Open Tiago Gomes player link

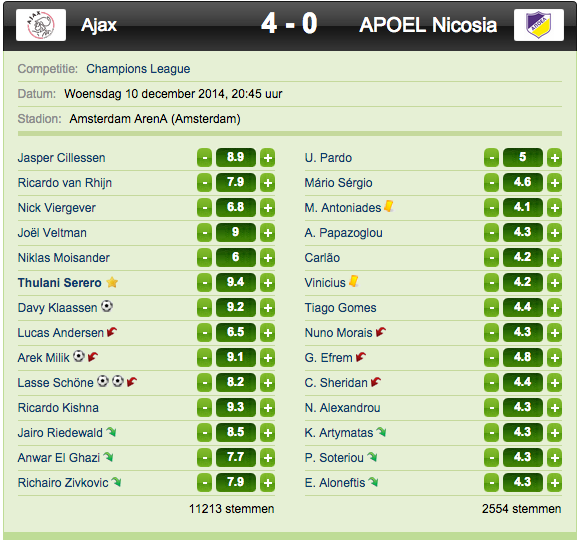(x=340, y=307)
